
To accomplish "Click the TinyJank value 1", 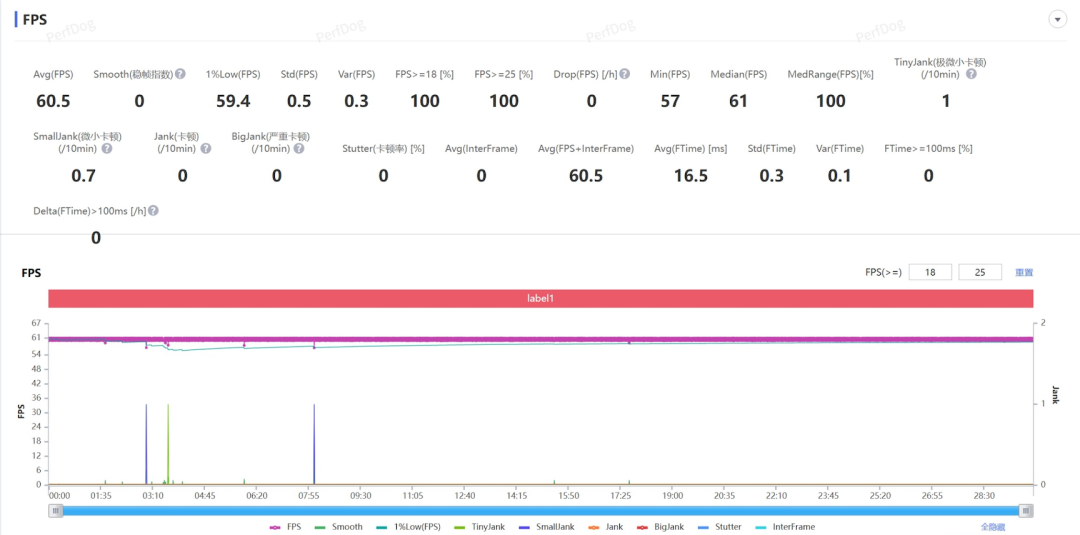I will click(946, 101).
